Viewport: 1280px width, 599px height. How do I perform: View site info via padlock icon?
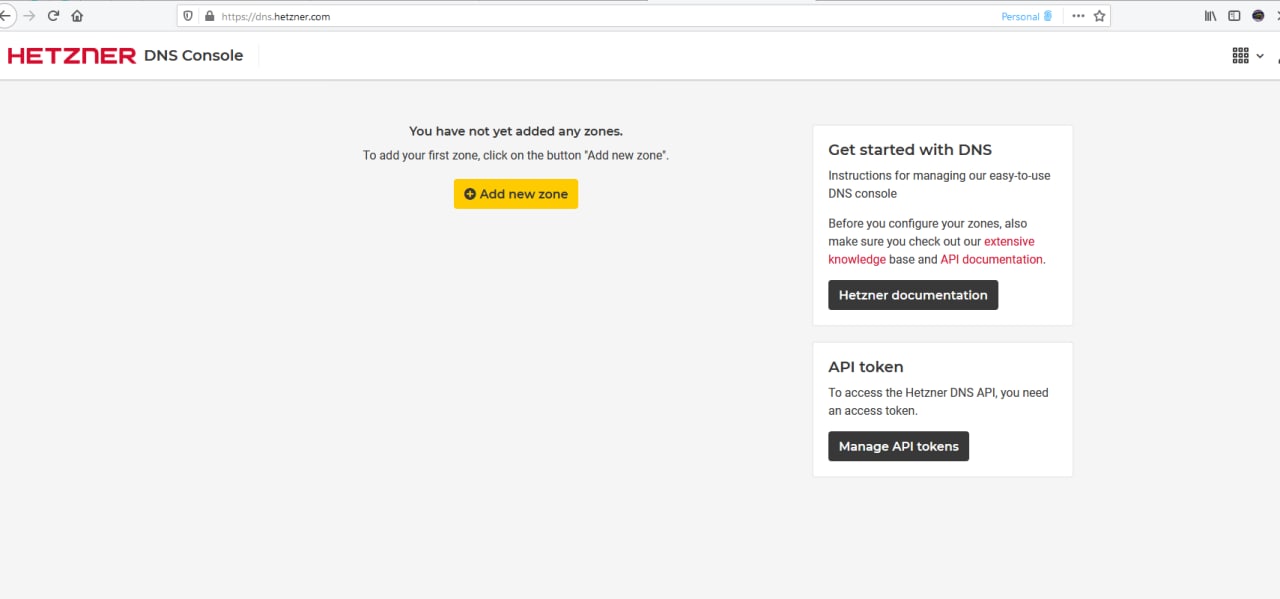click(x=209, y=16)
